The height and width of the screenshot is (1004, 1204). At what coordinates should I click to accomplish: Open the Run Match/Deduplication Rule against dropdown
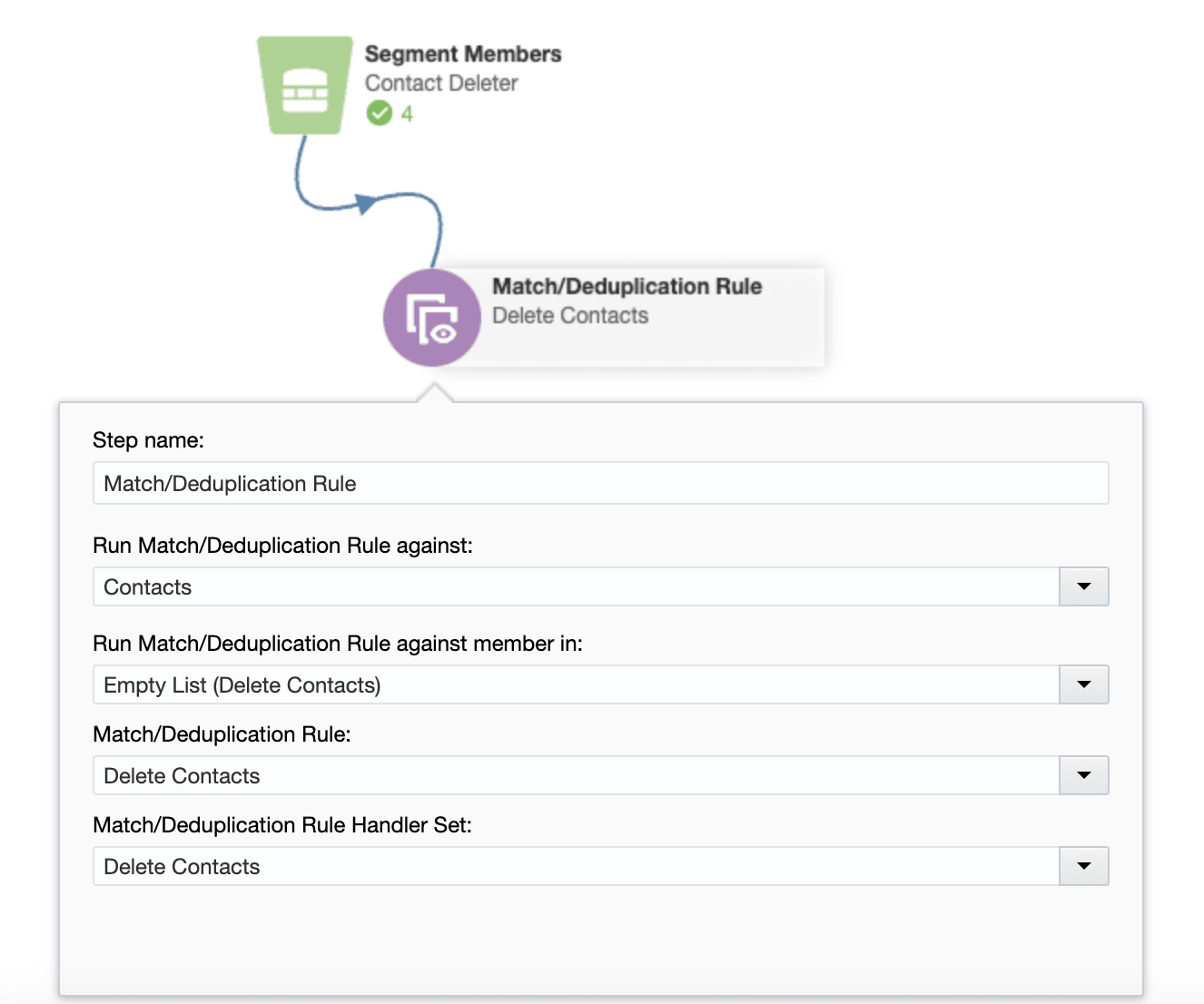pos(1083,586)
